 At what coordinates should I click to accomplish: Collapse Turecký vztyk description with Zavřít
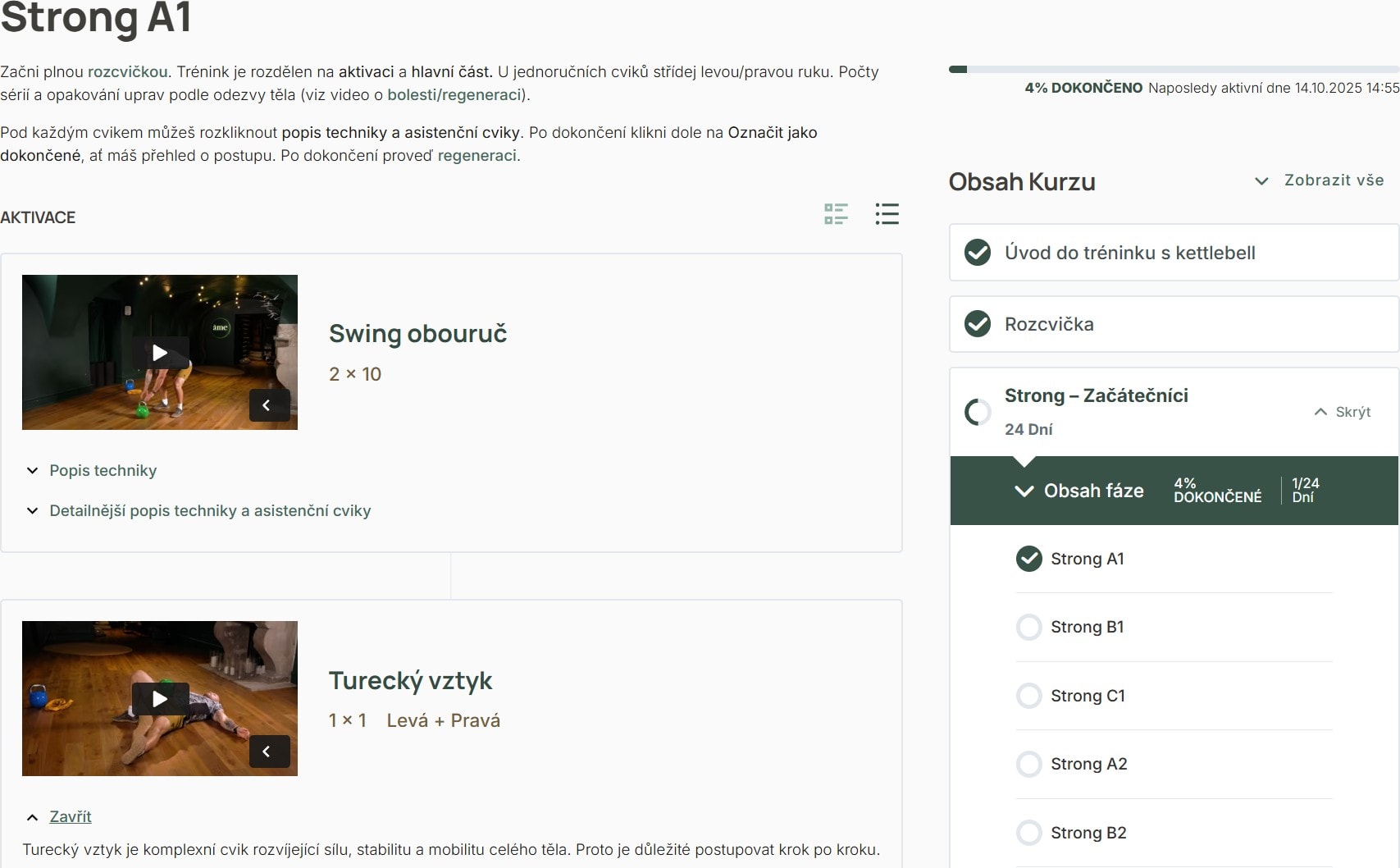coord(70,816)
